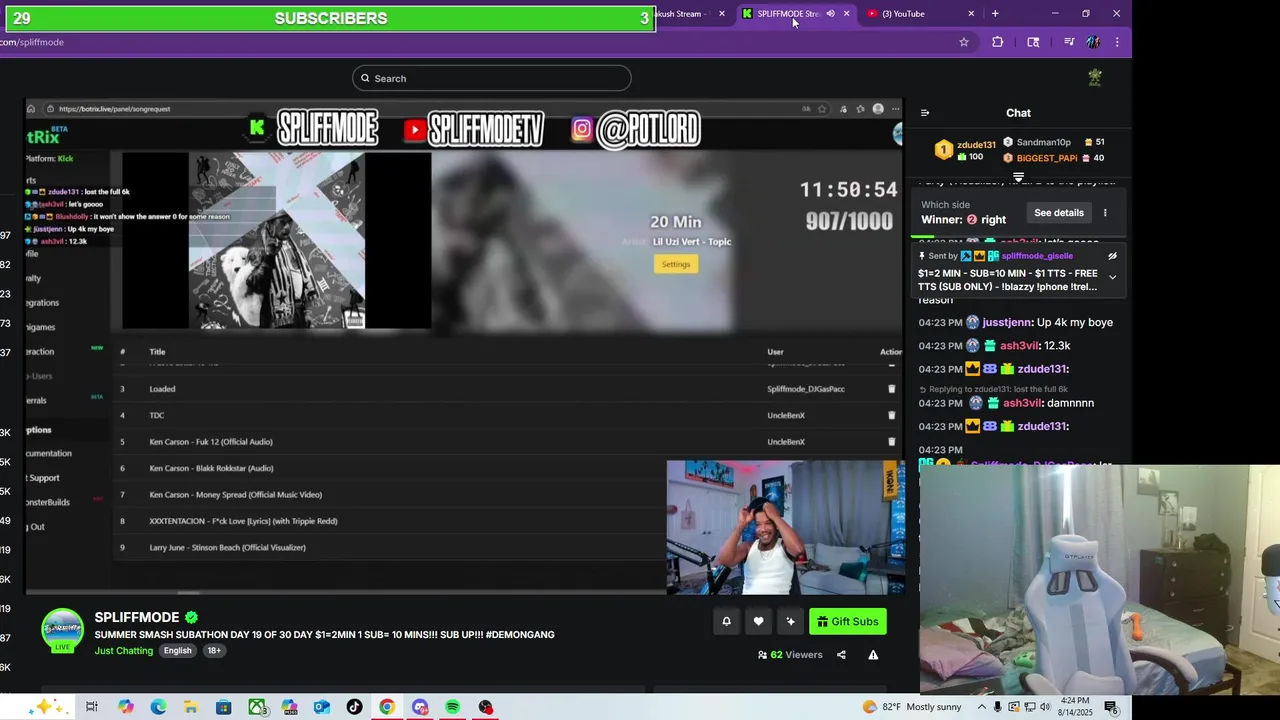Click the address bar URL
This screenshot has width=1280, height=720.
pyautogui.click(x=32, y=42)
